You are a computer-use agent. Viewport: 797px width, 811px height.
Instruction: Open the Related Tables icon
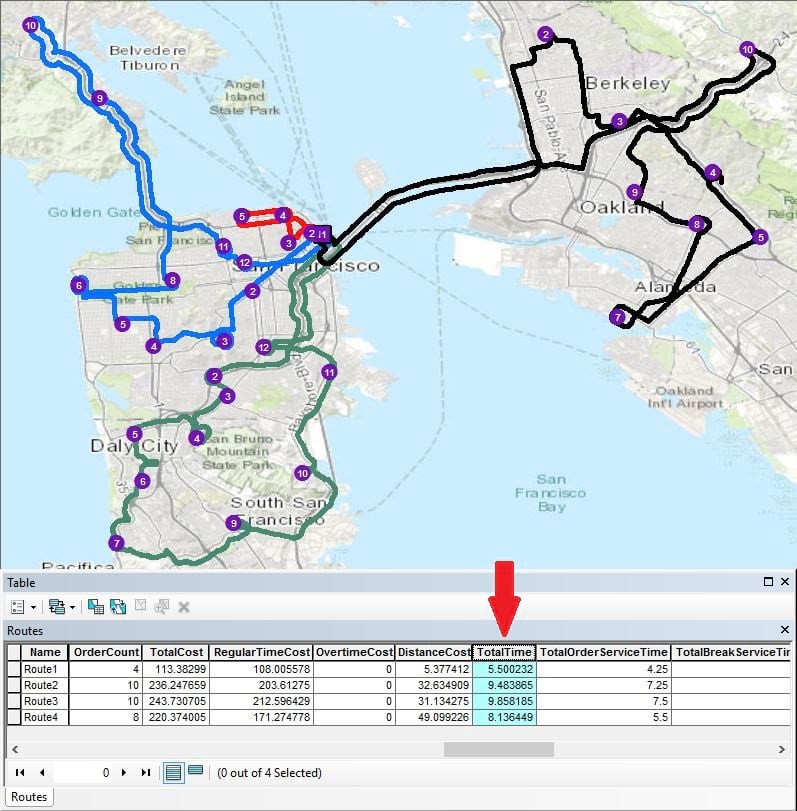(56, 607)
